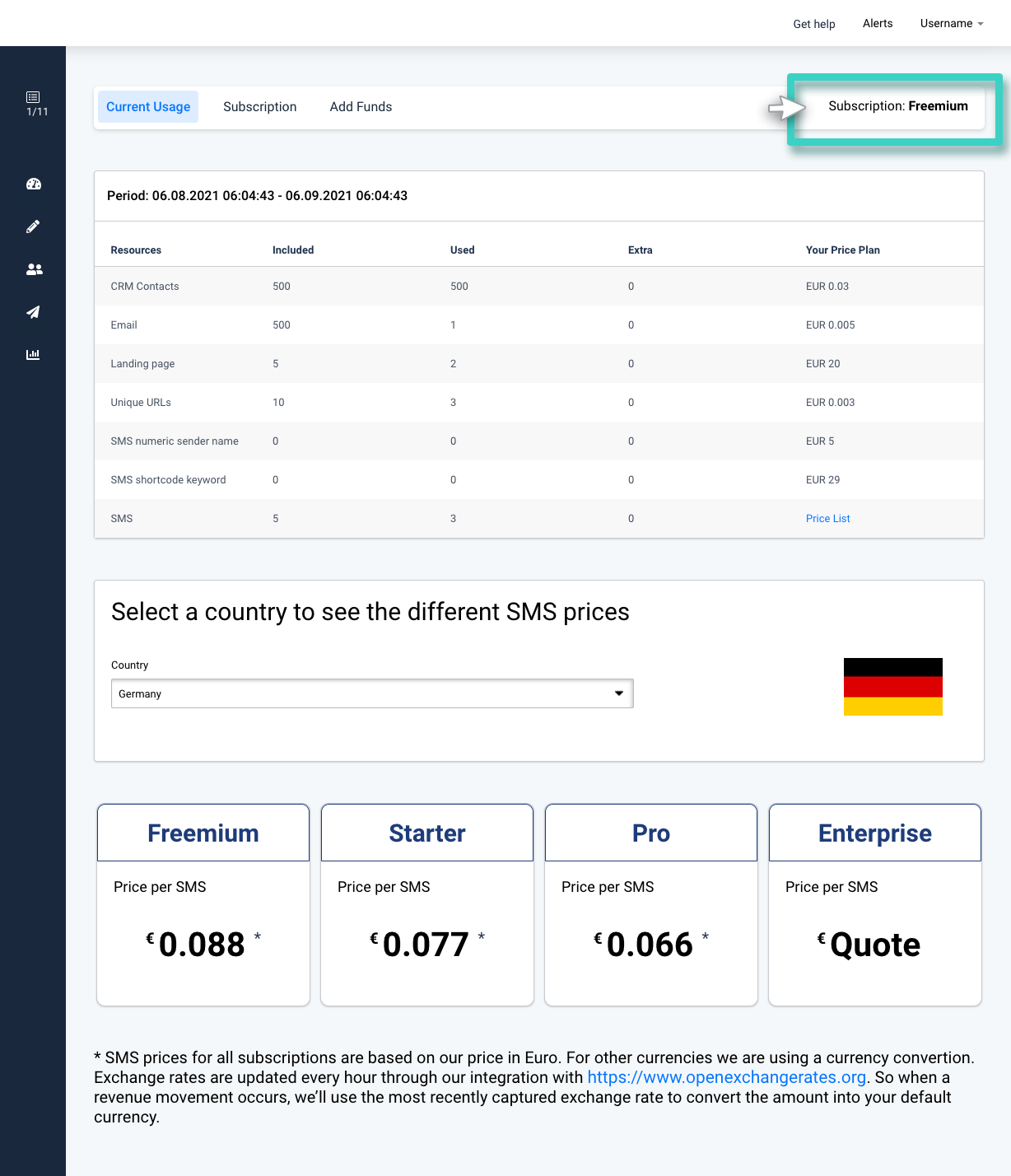Viewport: 1011px width, 1176px height.
Task: Click the SMS shortcode keyword row
Action: [x=539, y=480]
